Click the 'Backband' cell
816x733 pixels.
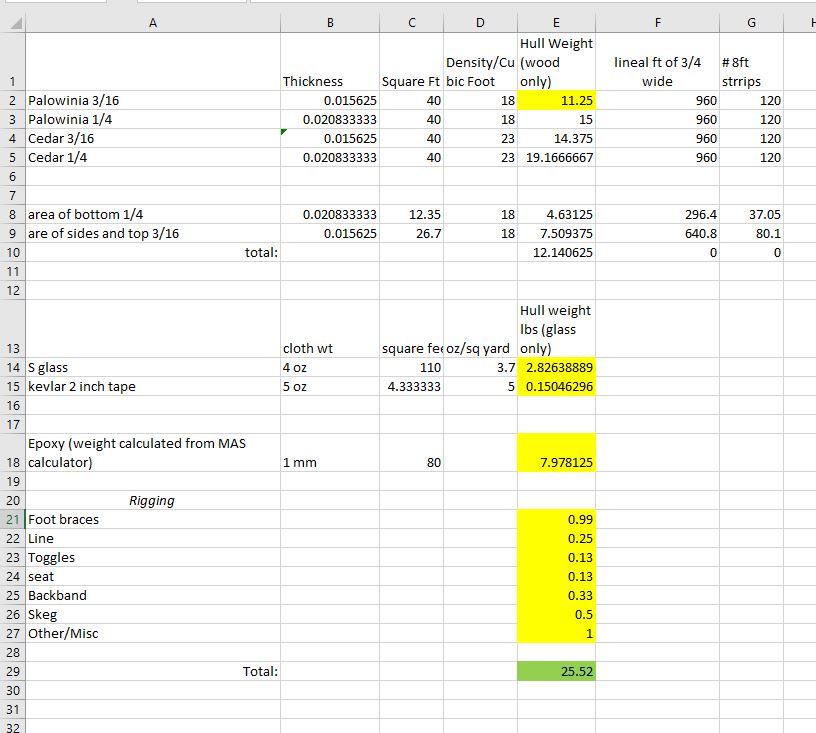tap(153, 595)
